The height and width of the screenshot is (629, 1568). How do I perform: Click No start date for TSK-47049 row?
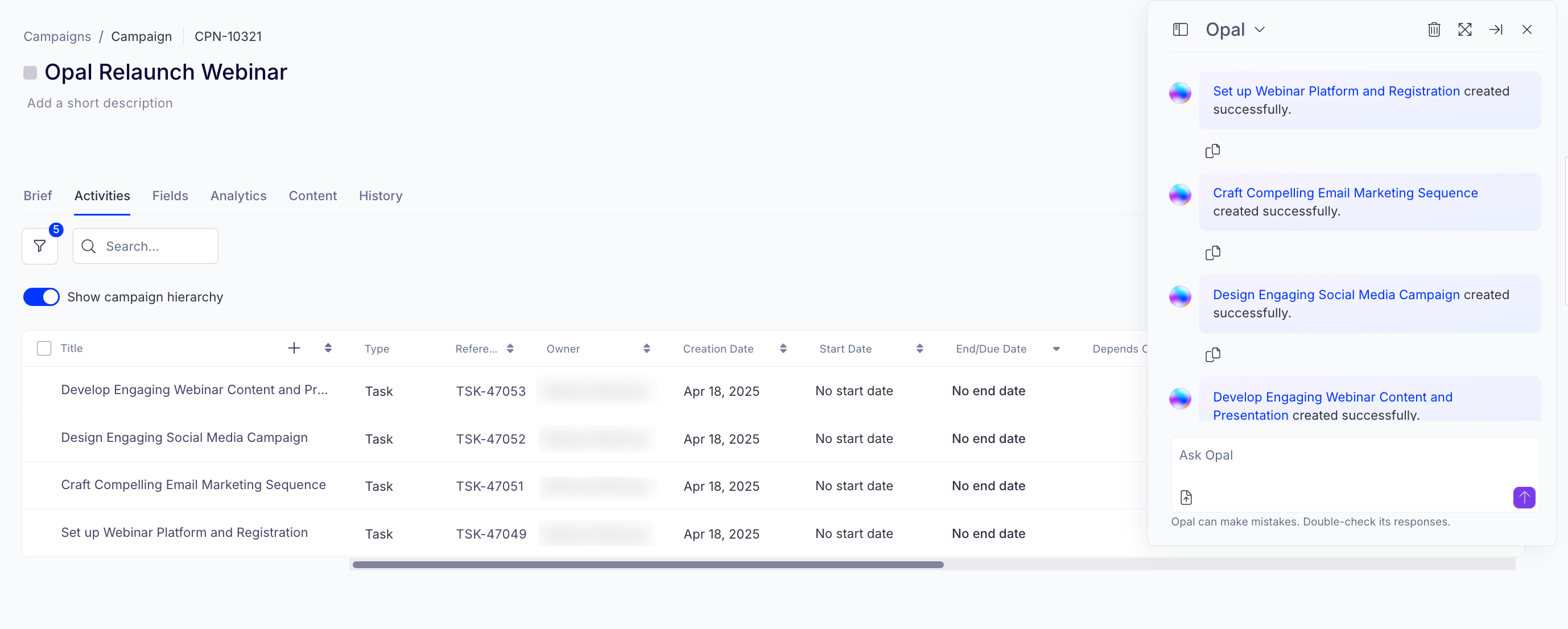pyautogui.click(x=854, y=534)
